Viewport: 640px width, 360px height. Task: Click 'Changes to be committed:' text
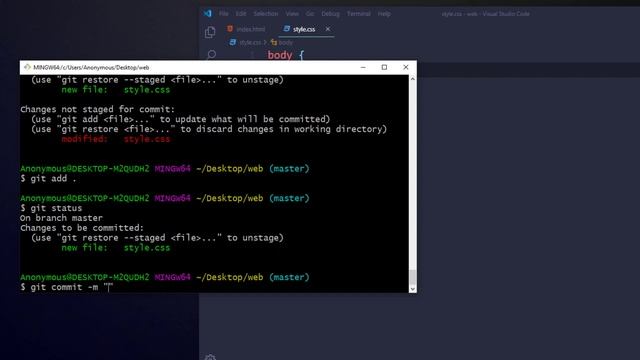(x=82, y=228)
